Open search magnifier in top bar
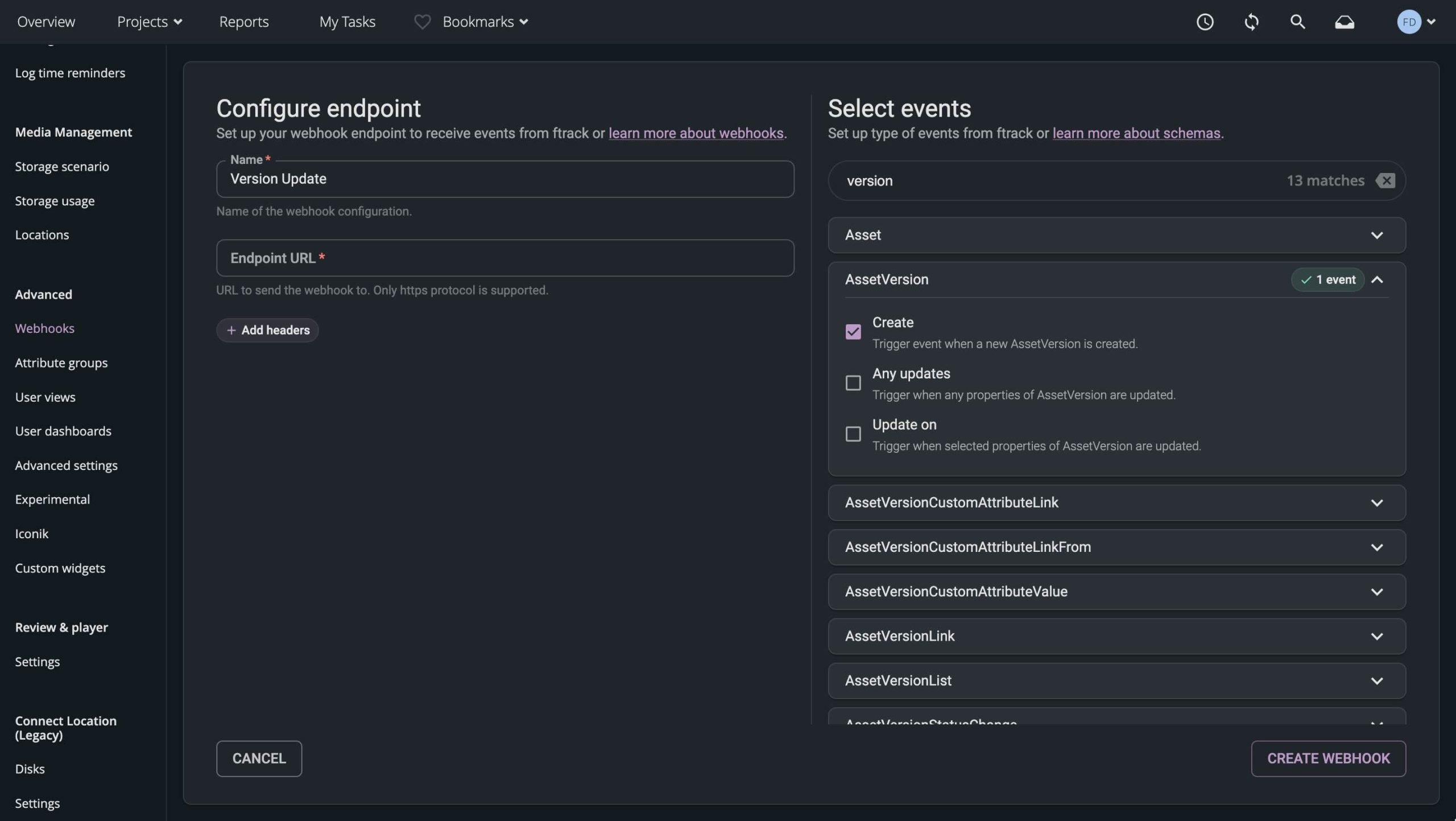Screen dimensions: 1456x821 pos(1297,22)
